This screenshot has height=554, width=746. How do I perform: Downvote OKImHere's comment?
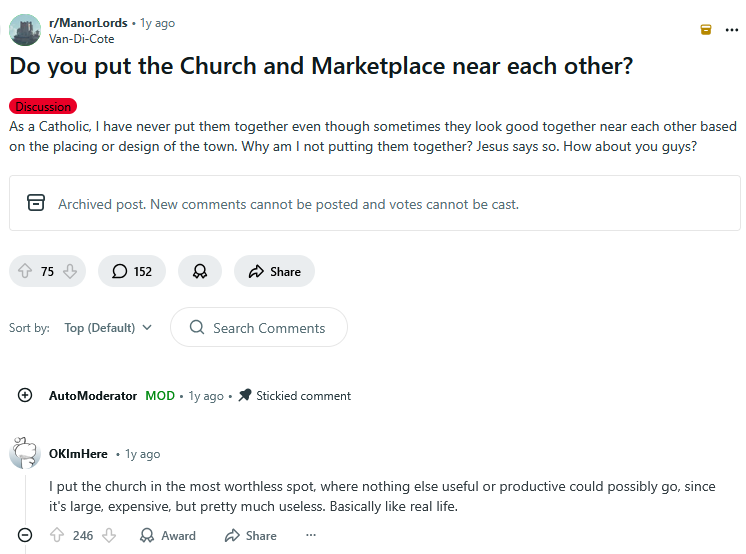(109, 535)
